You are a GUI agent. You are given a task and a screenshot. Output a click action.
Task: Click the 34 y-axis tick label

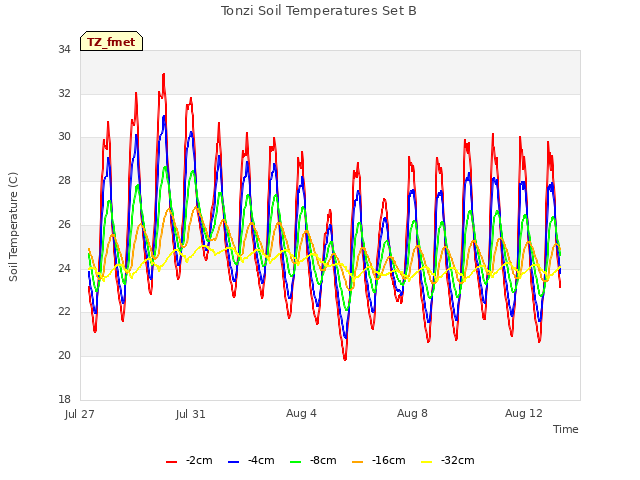64,49
